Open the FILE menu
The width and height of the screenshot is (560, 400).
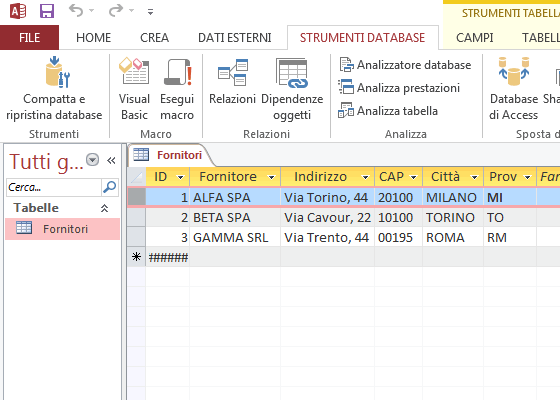(x=29, y=38)
